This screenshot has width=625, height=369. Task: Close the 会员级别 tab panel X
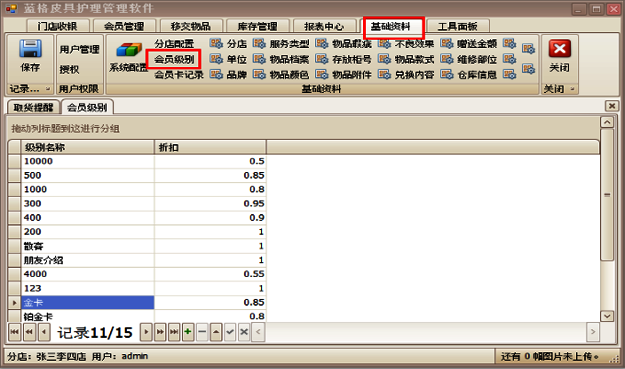point(612,106)
